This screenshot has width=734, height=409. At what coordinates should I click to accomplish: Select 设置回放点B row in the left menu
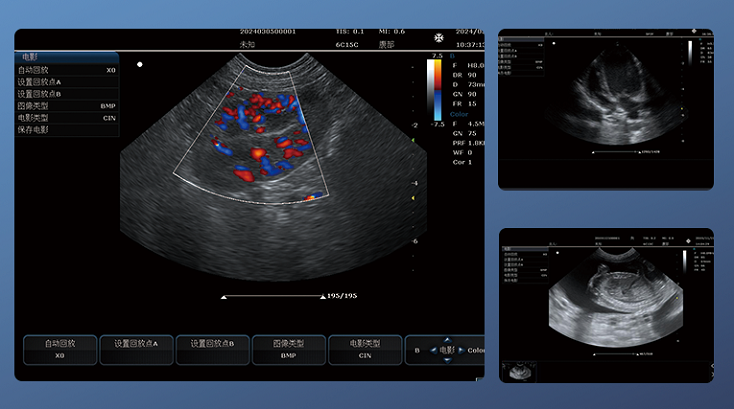click(x=66, y=94)
